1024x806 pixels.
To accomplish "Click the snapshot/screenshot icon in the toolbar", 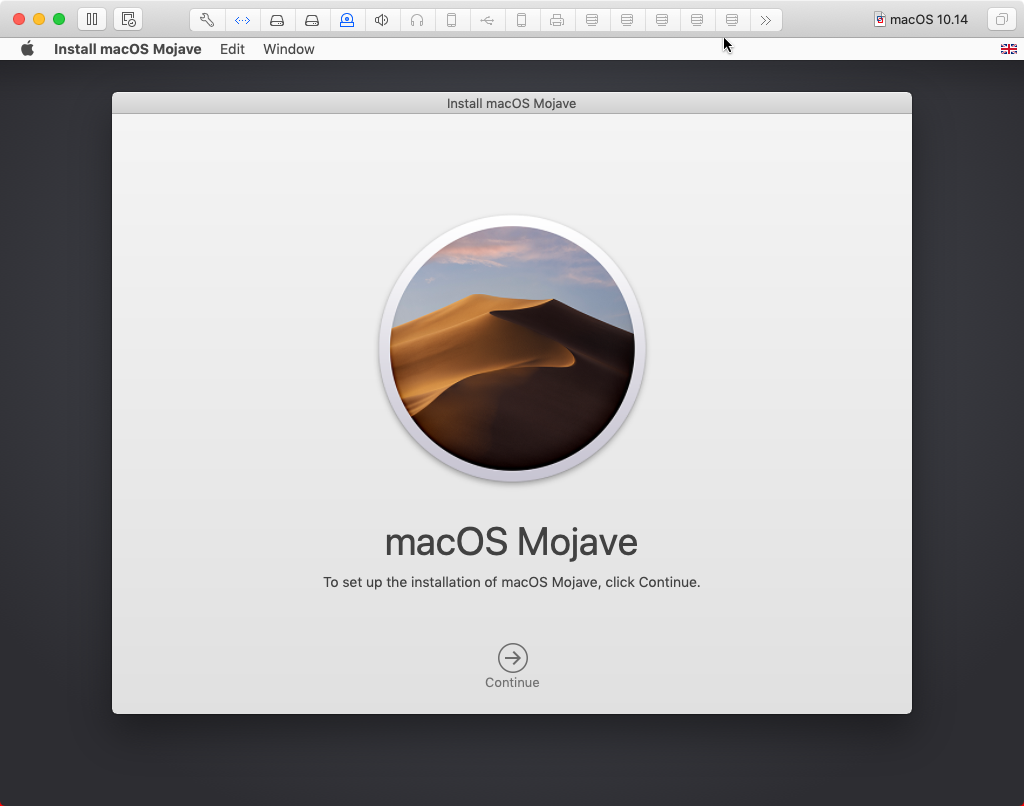I will click(128, 18).
